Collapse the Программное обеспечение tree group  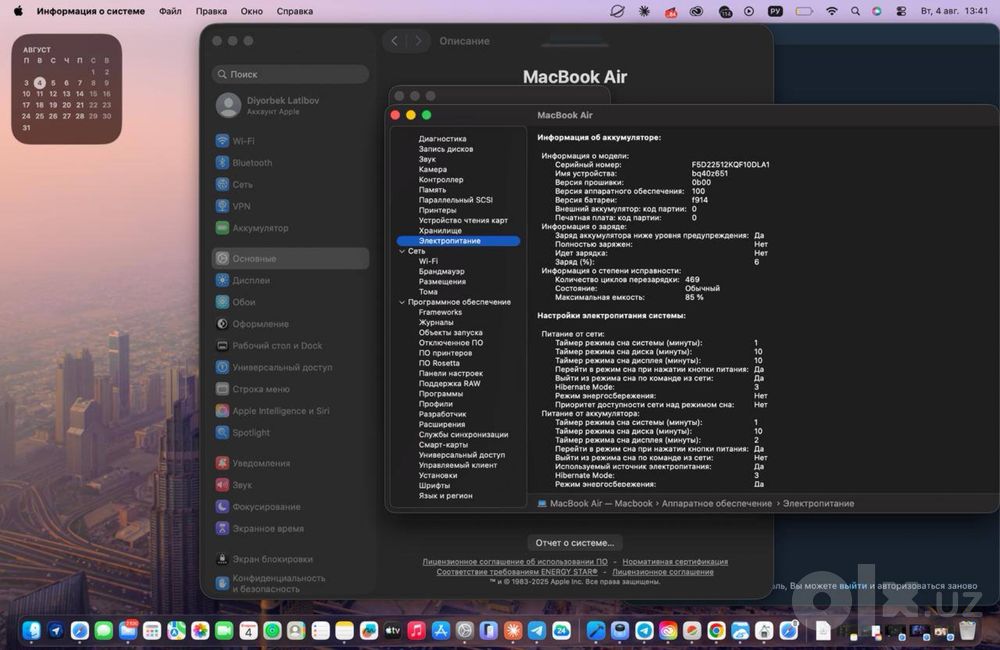tap(402, 302)
